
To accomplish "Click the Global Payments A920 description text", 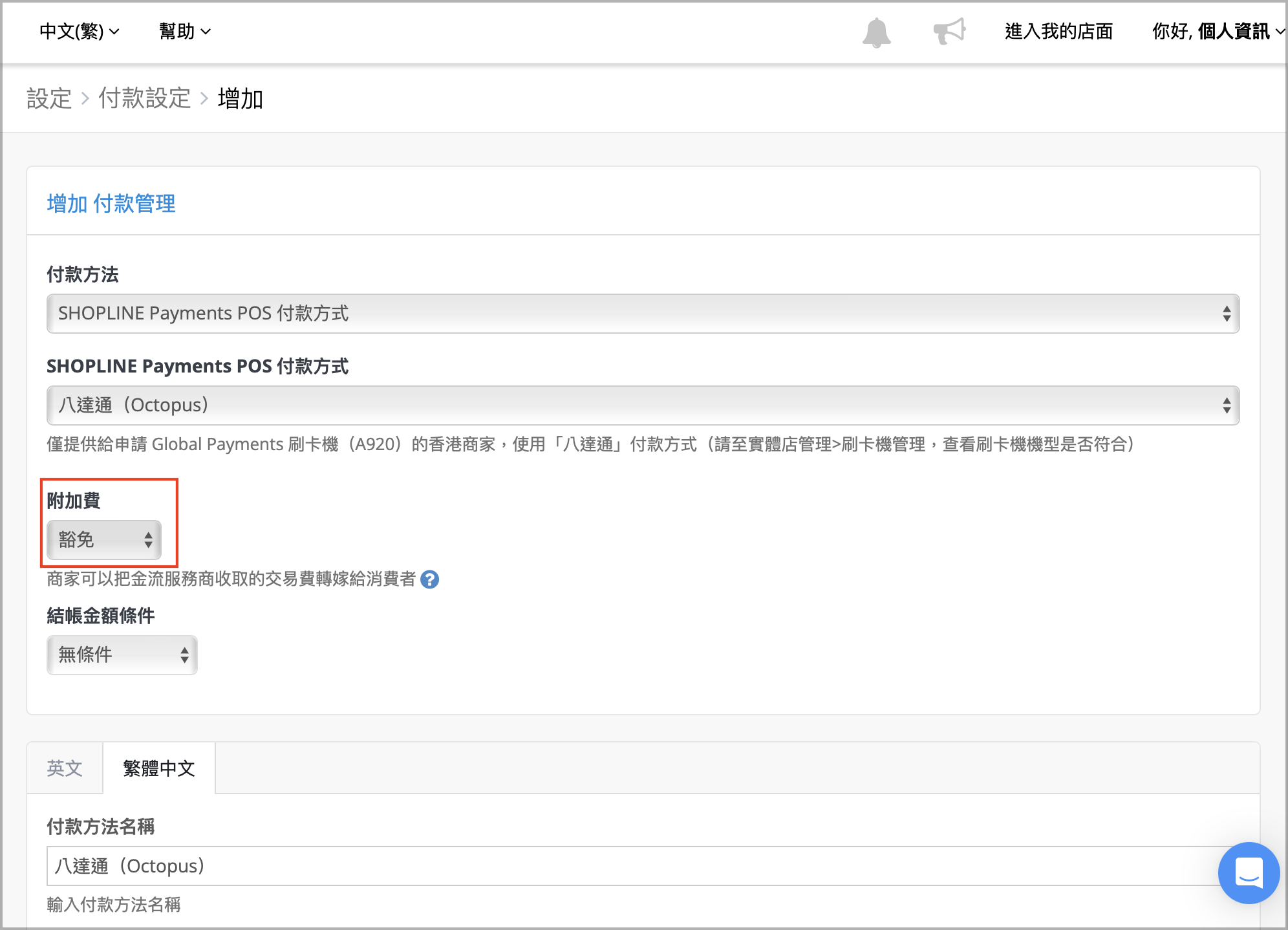I will [590, 444].
